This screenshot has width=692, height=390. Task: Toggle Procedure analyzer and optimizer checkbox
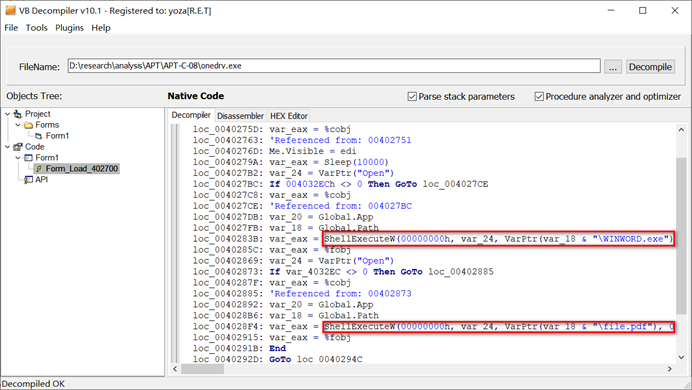point(539,97)
